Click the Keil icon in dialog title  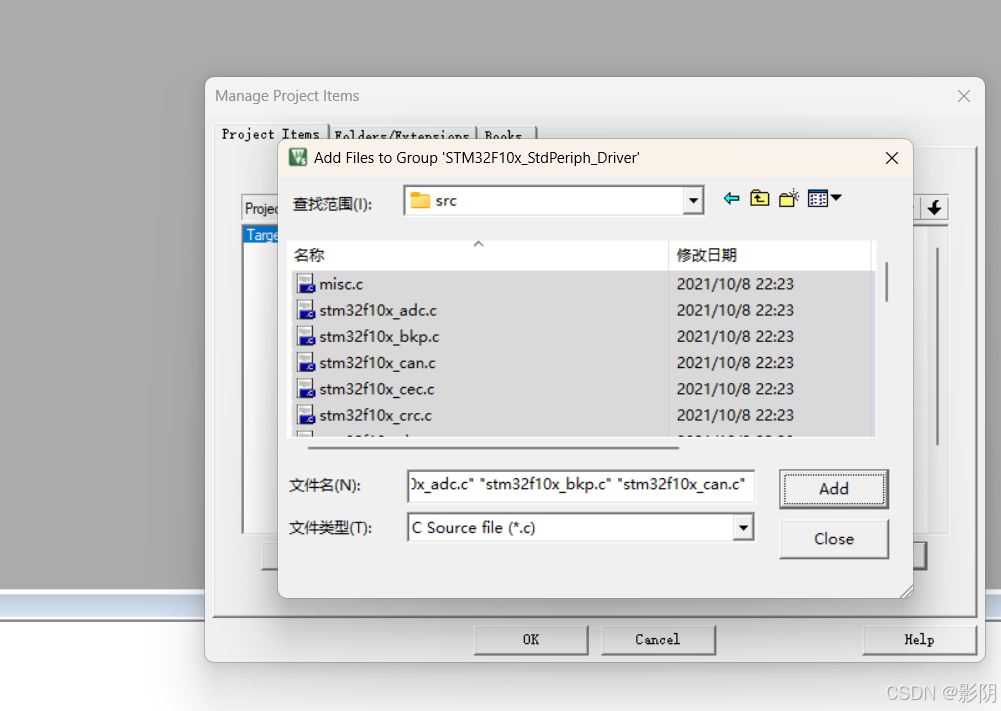point(297,157)
